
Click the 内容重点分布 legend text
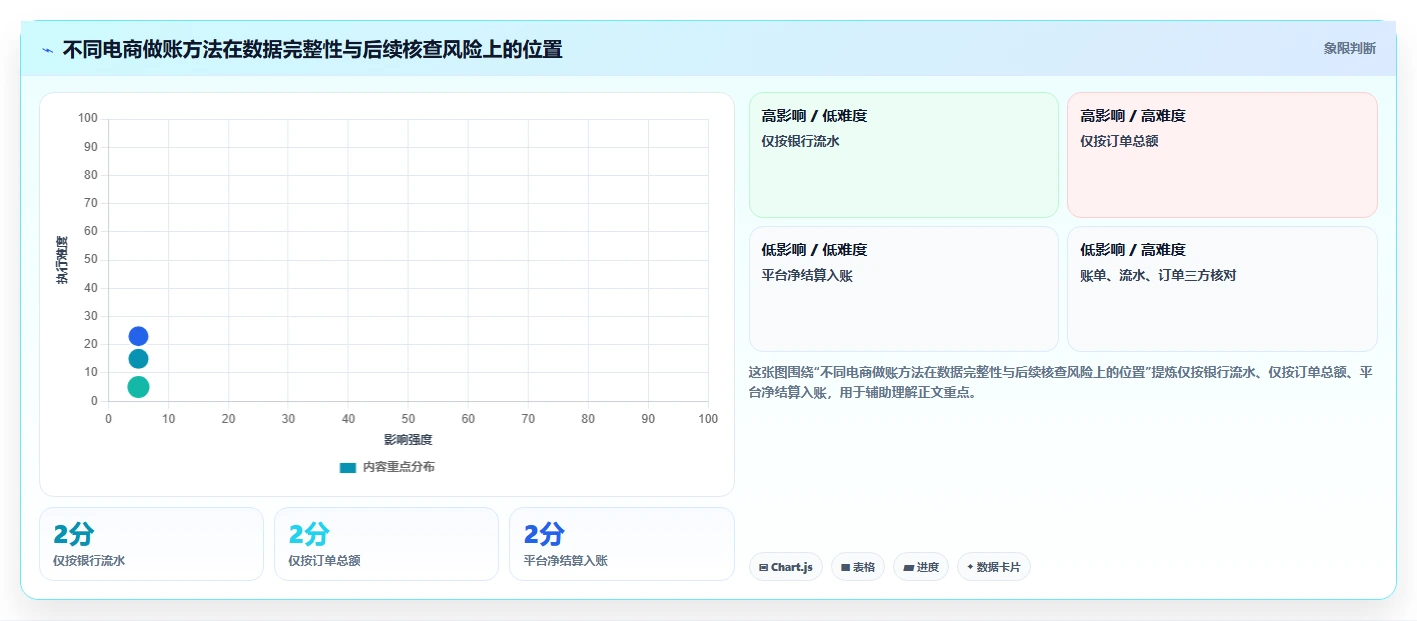(398, 467)
